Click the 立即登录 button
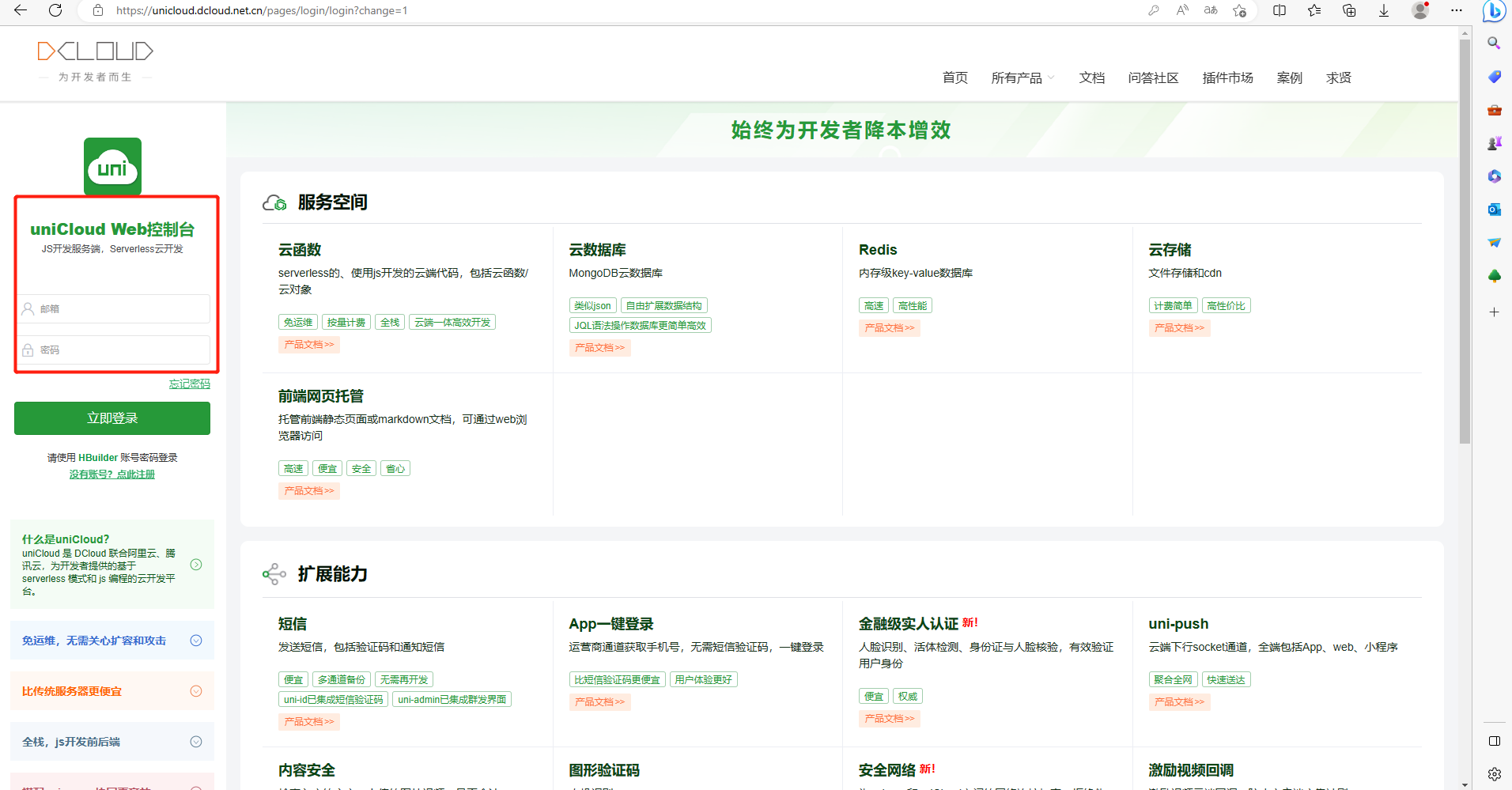 point(112,418)
